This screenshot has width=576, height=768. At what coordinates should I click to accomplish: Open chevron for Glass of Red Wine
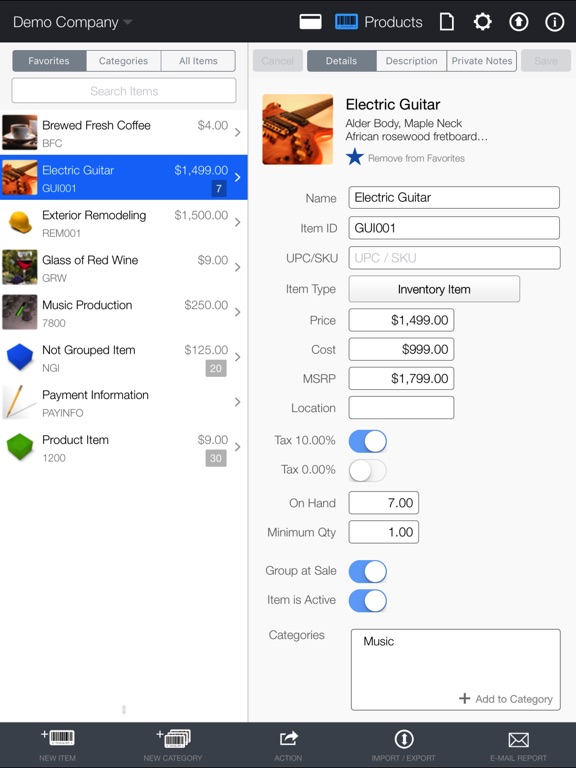(238, 267)
